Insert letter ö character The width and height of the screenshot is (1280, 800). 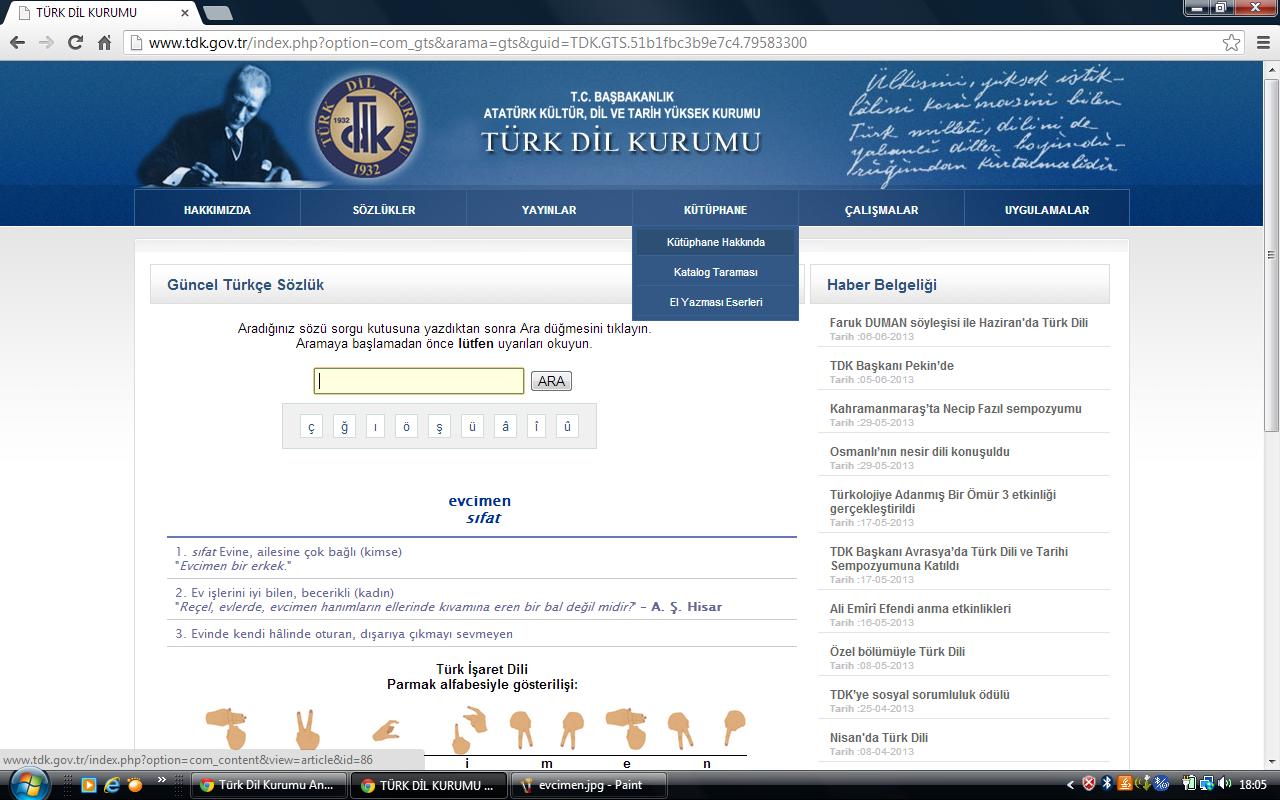(x=406, y=427)
